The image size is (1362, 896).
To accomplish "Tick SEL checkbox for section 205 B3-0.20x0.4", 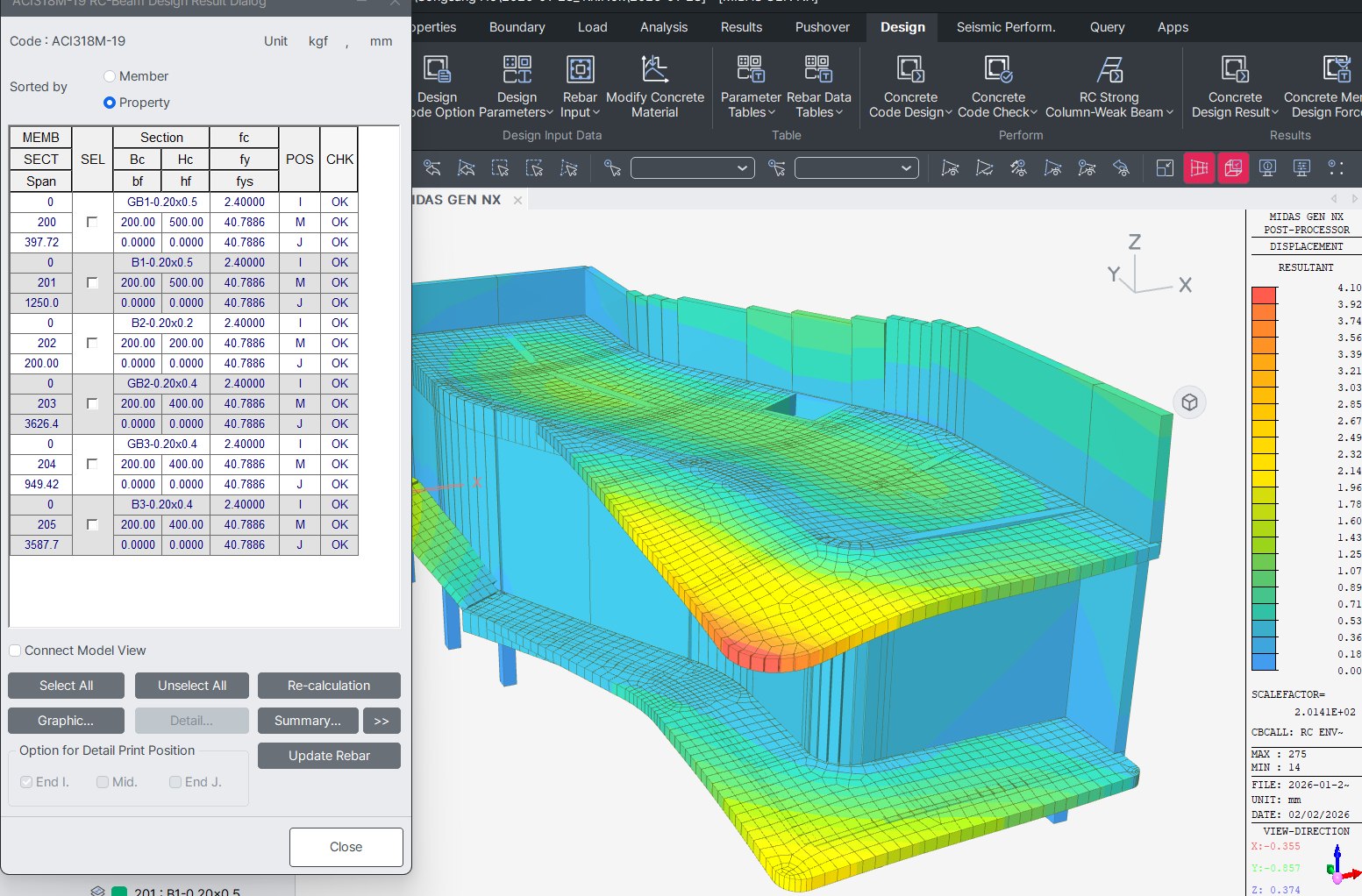I will coord(92,524).
